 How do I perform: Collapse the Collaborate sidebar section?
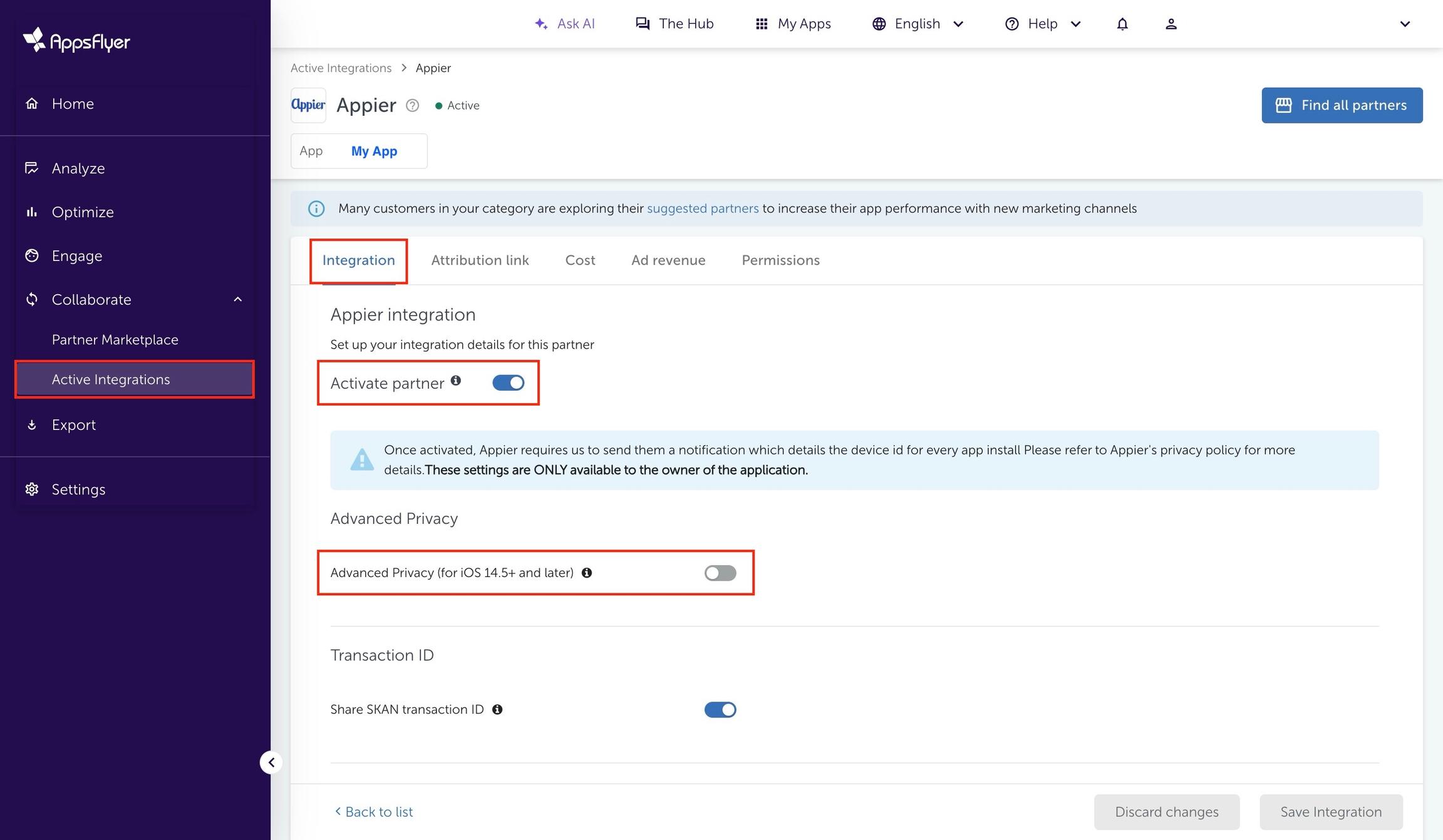(x=237, y=299)
